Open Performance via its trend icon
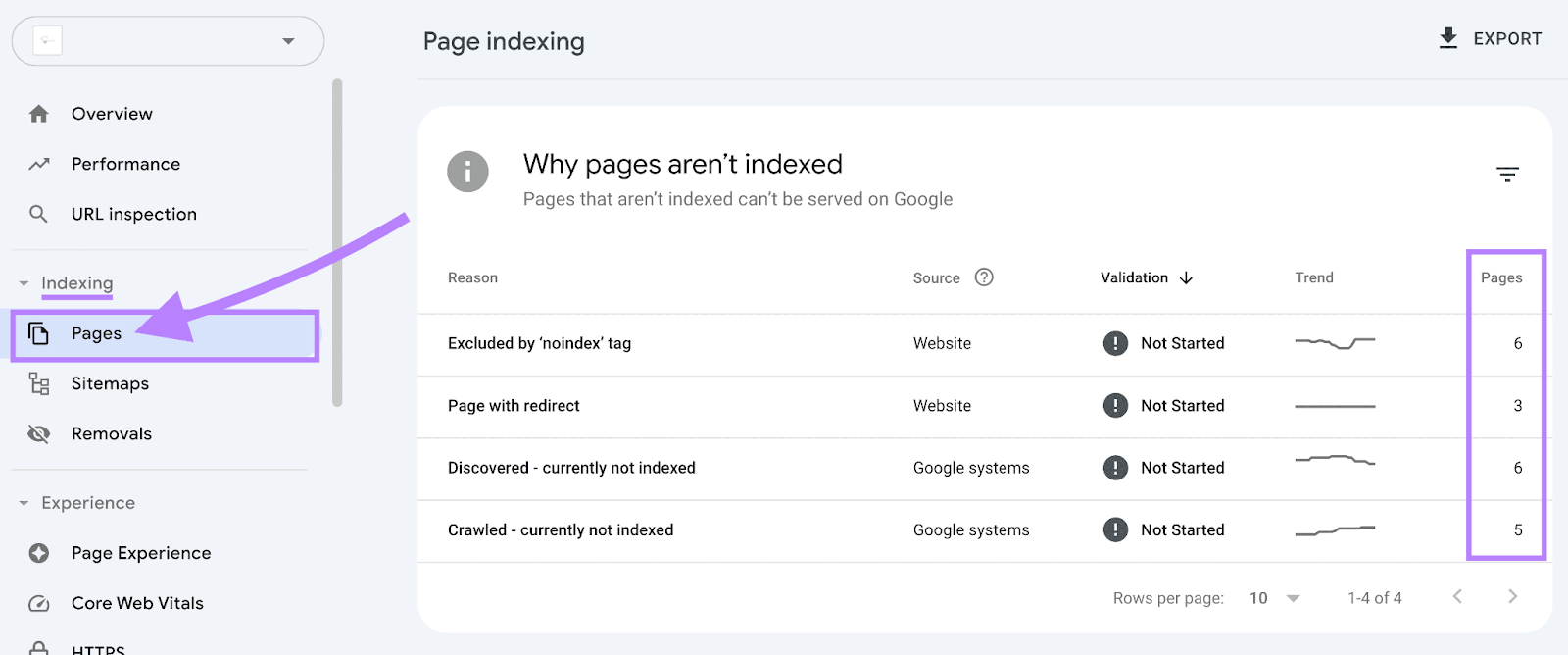Viewport: 1568px width, 655px height. pyautogui.click(x=39, y=164)
